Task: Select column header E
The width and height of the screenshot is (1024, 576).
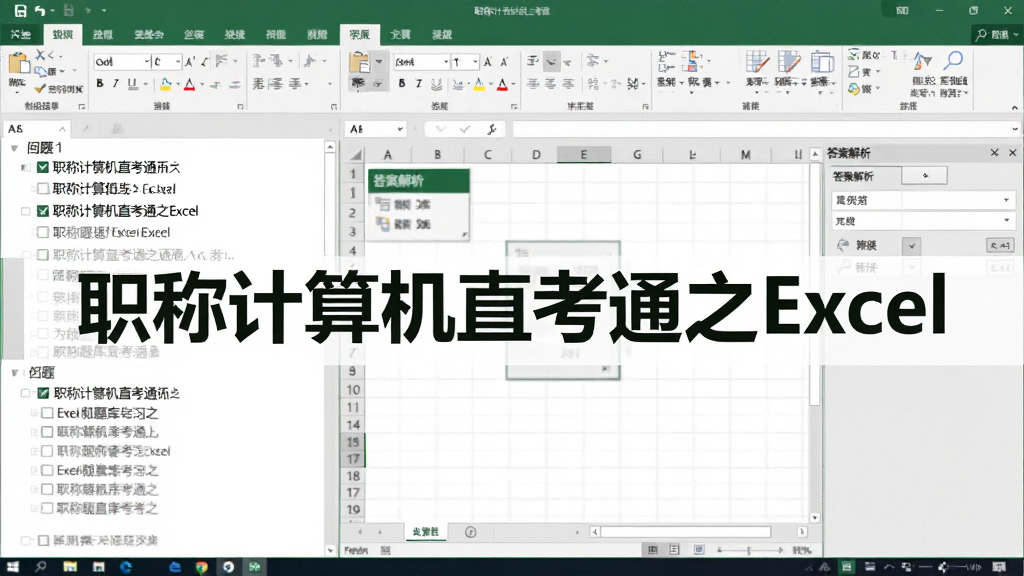Action: point(584,155)
